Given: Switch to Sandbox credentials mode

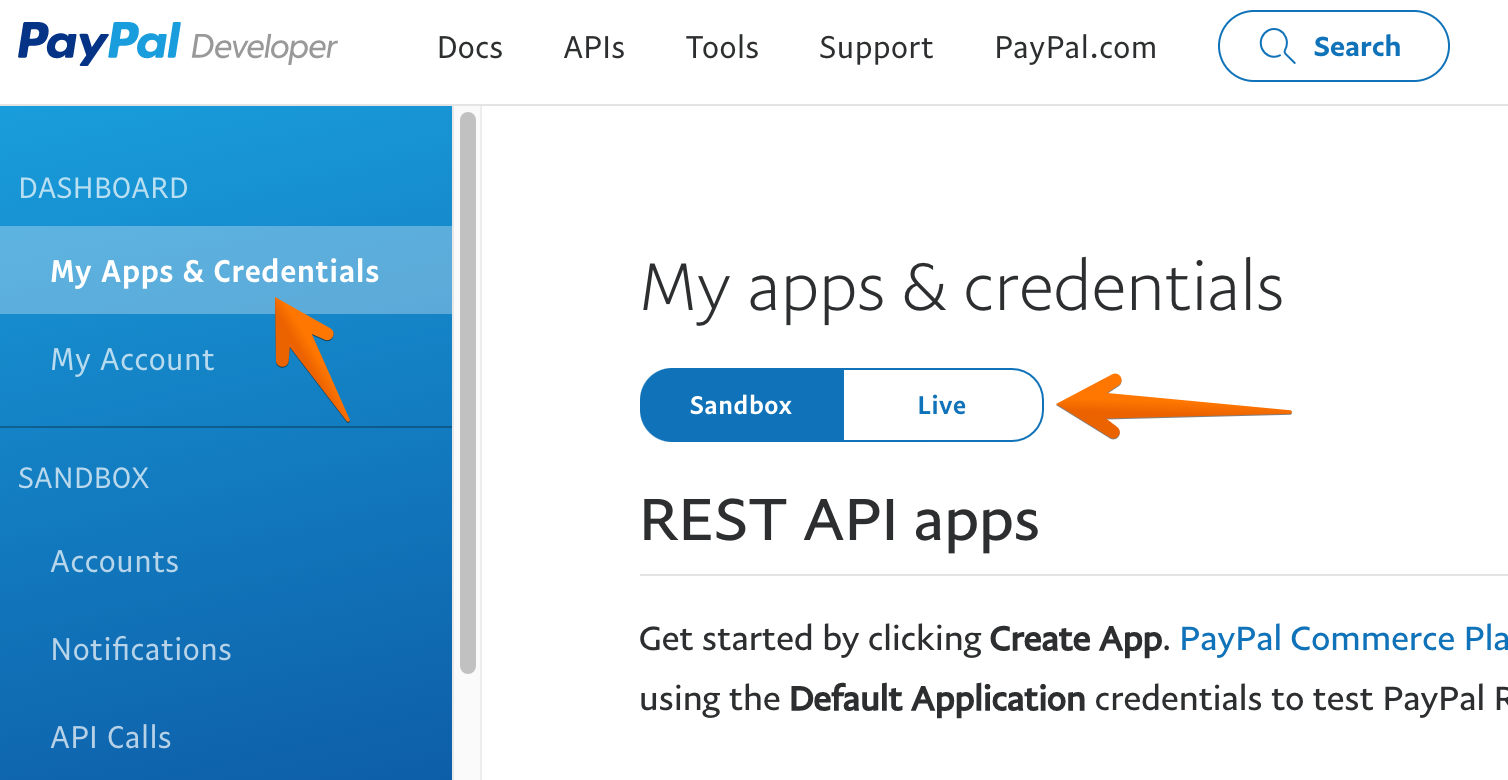Looking at the screenshot, I should (x=741, y=405).
